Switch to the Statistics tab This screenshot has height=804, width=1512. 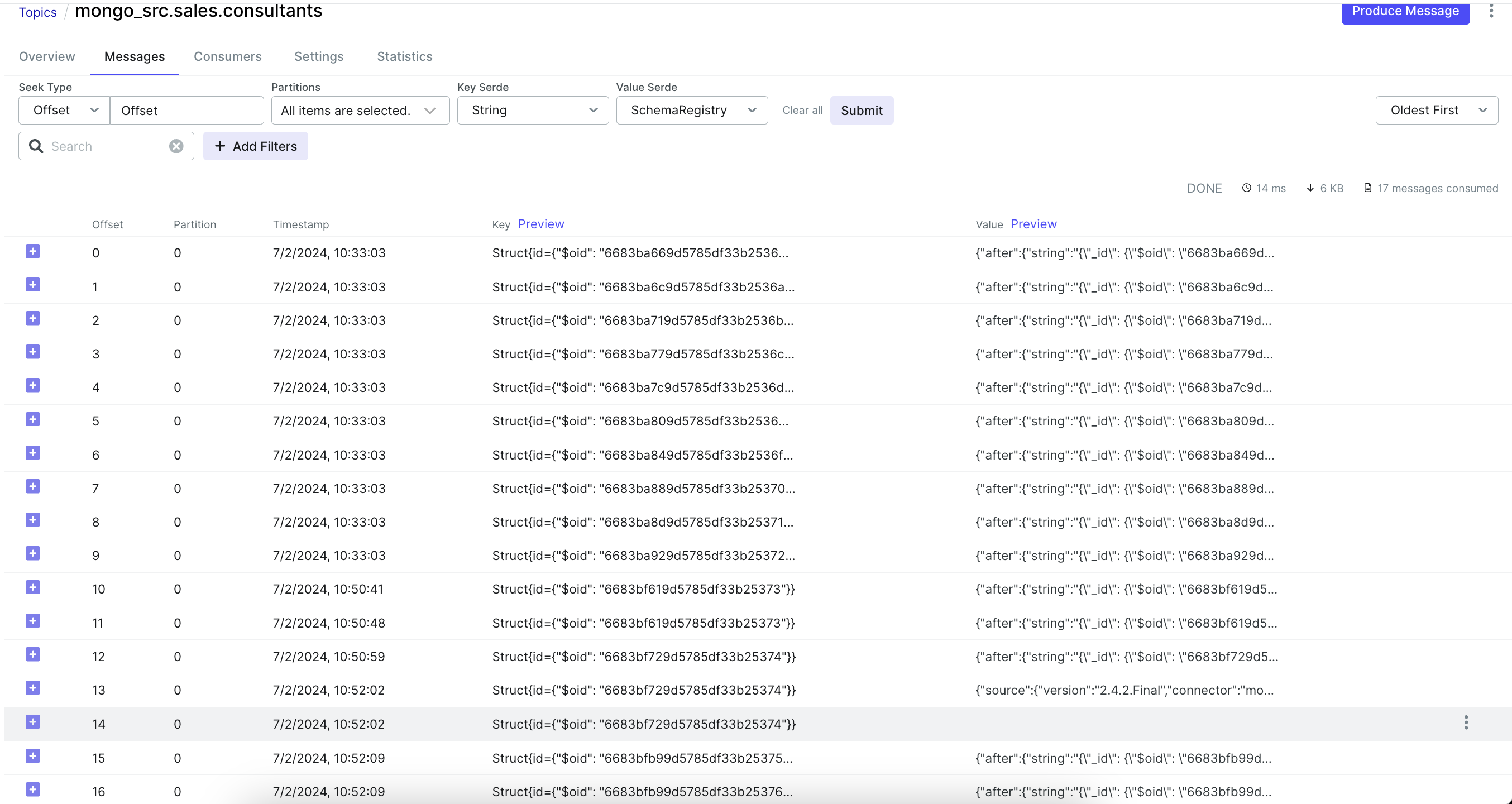404,56
